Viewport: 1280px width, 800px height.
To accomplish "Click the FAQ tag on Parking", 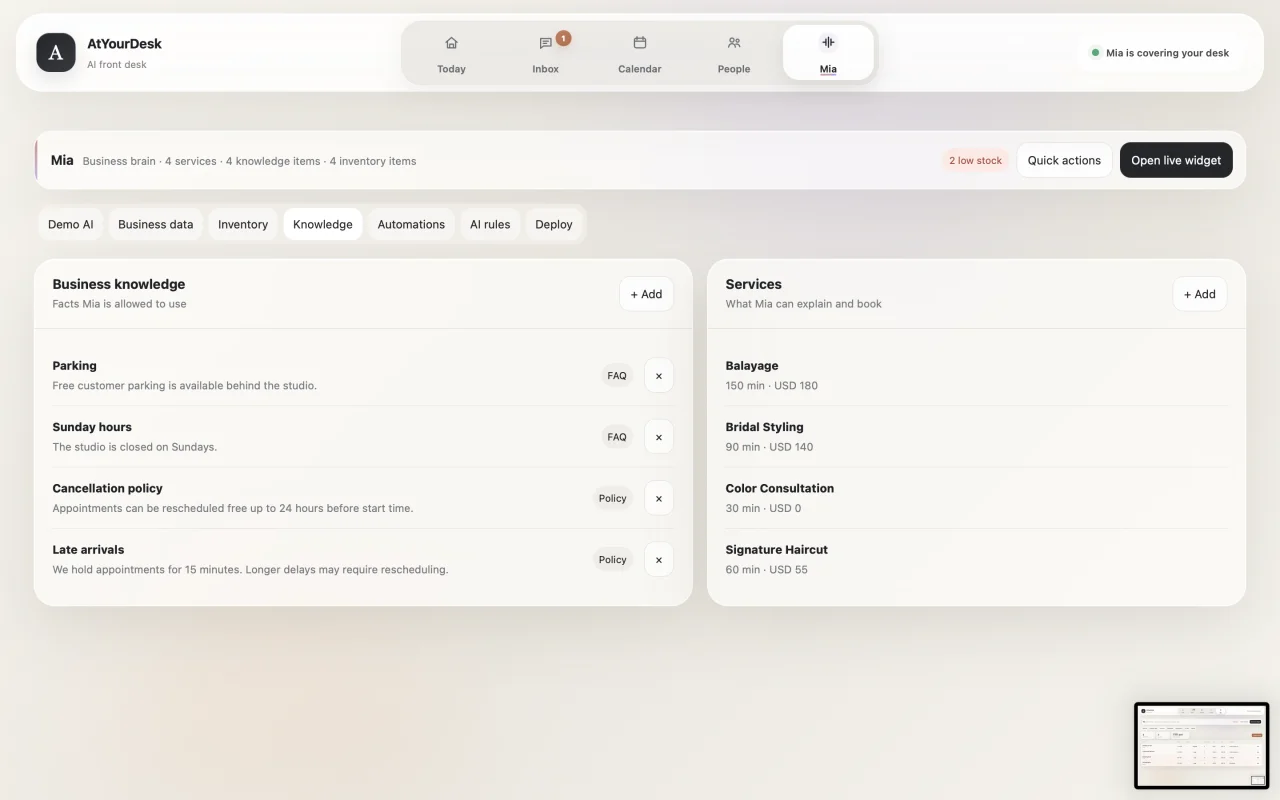I will click(617, 376).
